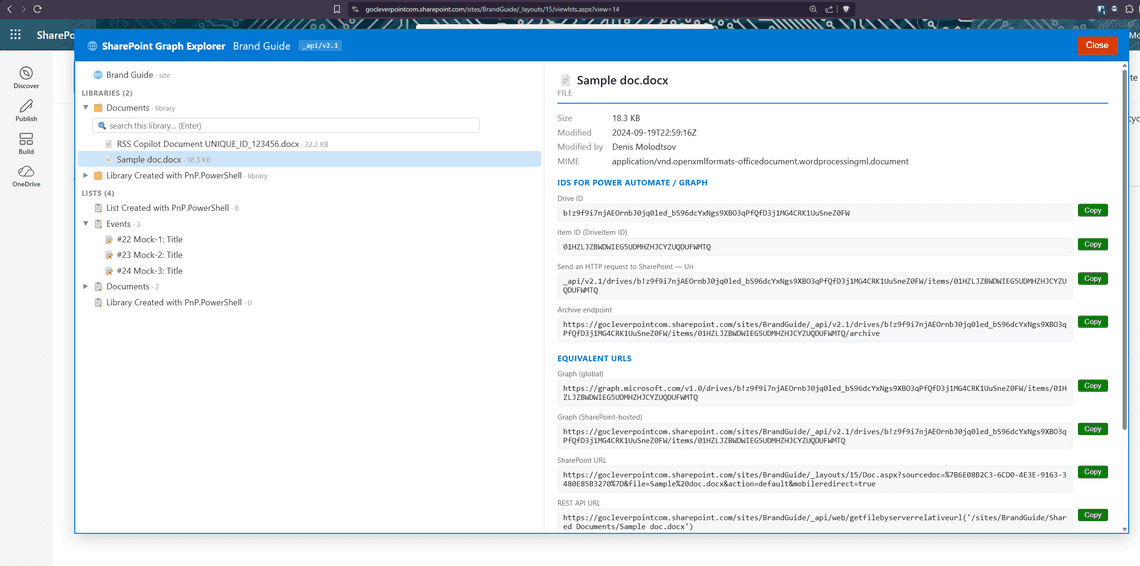Open Publish in the SharePoint sidebar

click(26, 111)
